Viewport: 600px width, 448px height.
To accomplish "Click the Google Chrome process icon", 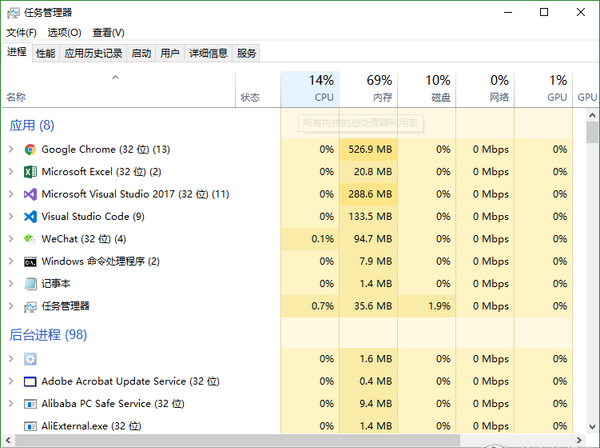I will point(30,149).
